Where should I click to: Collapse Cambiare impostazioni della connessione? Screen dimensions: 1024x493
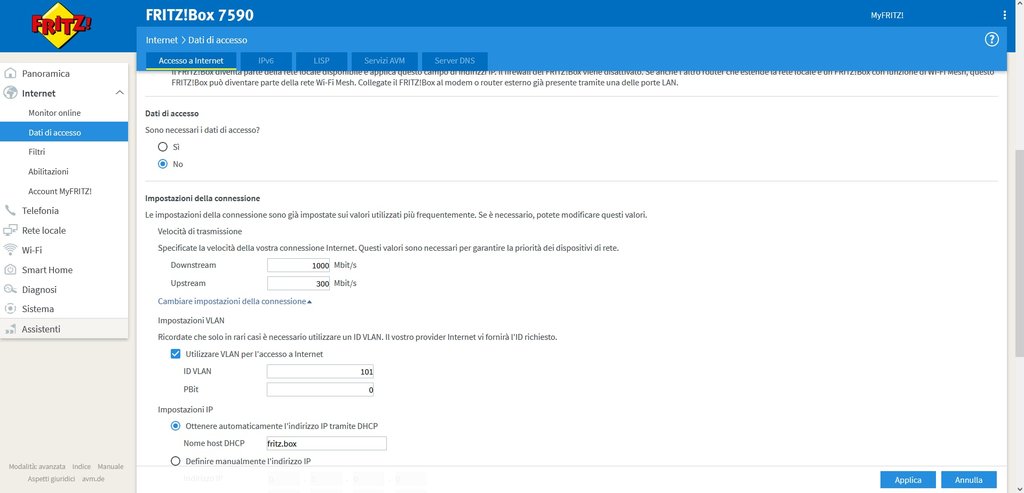point(234,301)
